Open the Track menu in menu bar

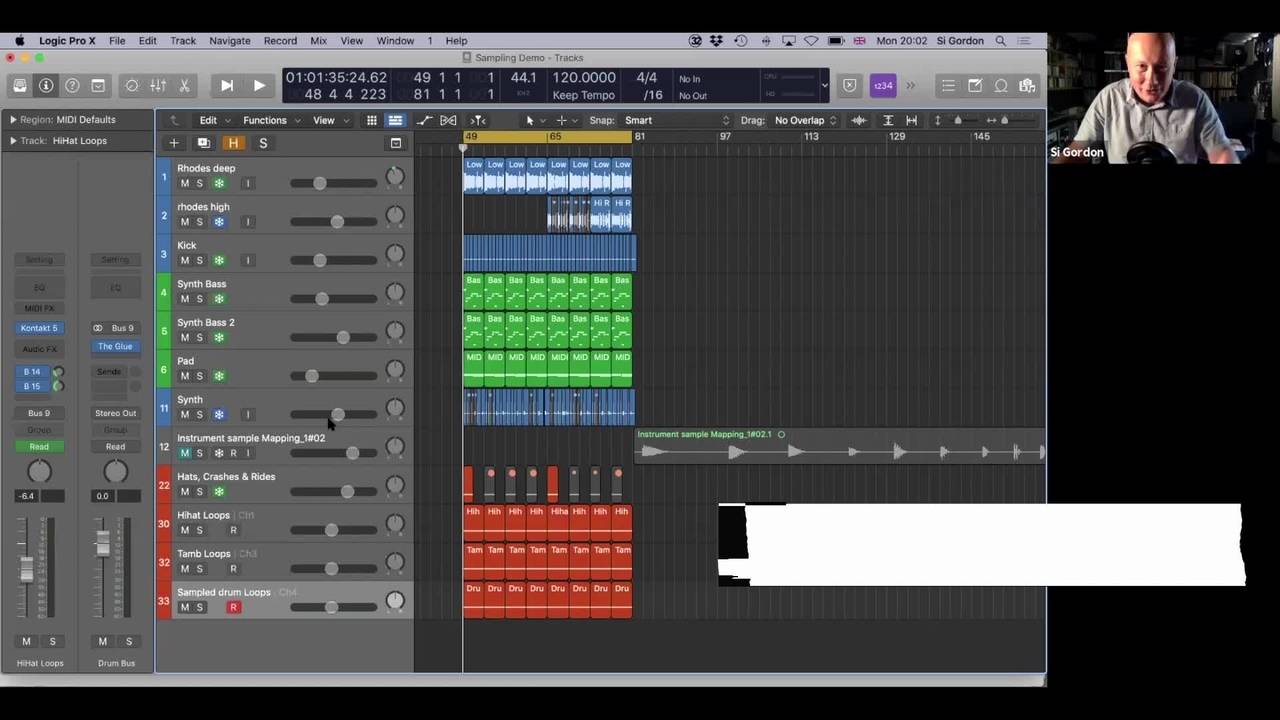tap(183, 41)
